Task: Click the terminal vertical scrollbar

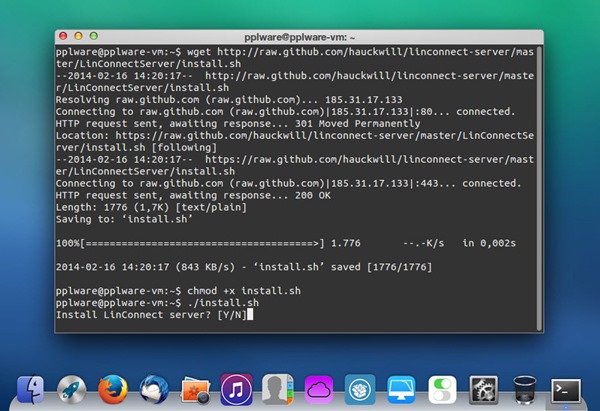Action: click(x=539, y=188)
